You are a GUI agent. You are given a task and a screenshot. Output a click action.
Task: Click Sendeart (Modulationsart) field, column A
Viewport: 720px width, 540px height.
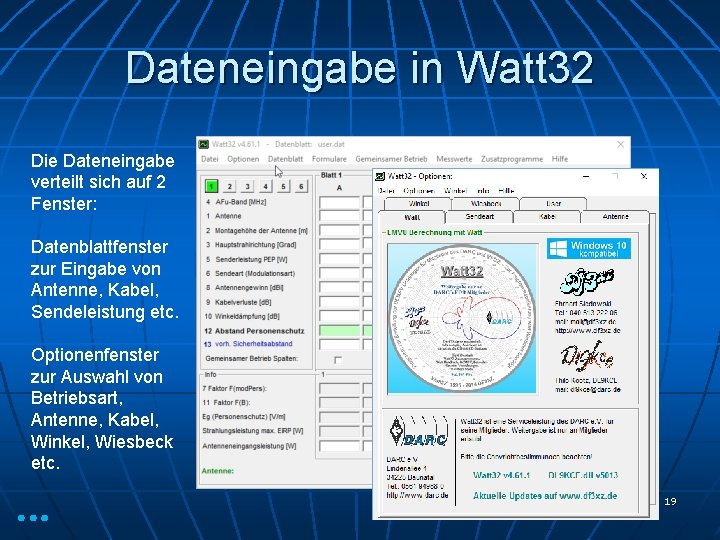coord(339,274)
